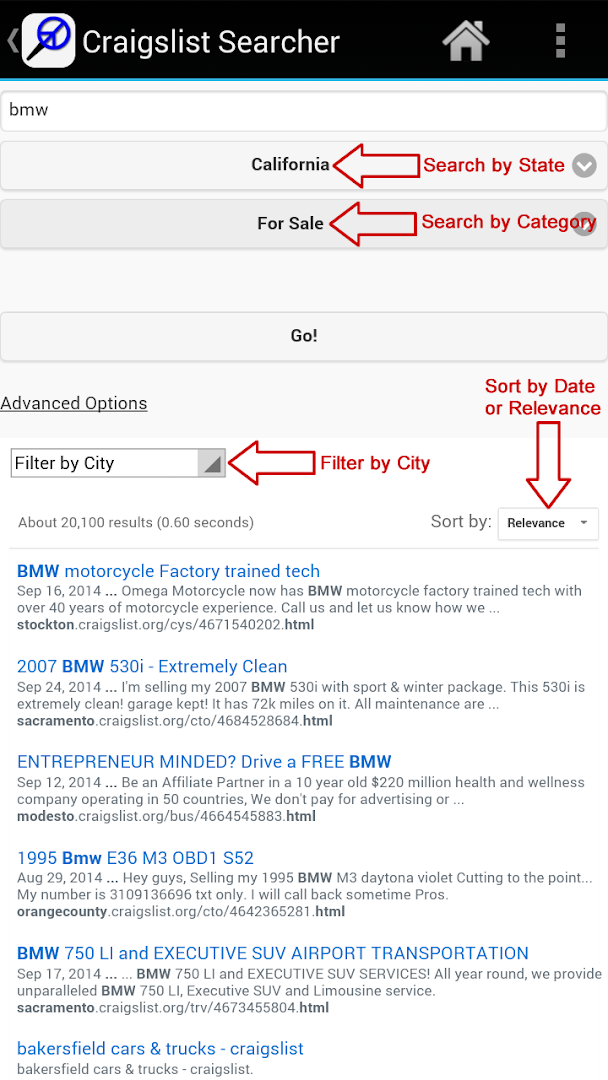Viewport: 608px width, 1080px height.
Task: Click the About 20,100 results count text
Action: 136,523
